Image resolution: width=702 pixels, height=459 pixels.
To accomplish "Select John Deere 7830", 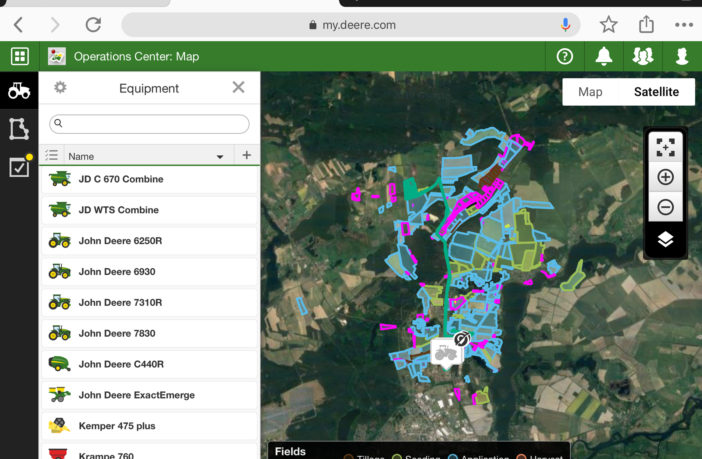I will [150, 333].
